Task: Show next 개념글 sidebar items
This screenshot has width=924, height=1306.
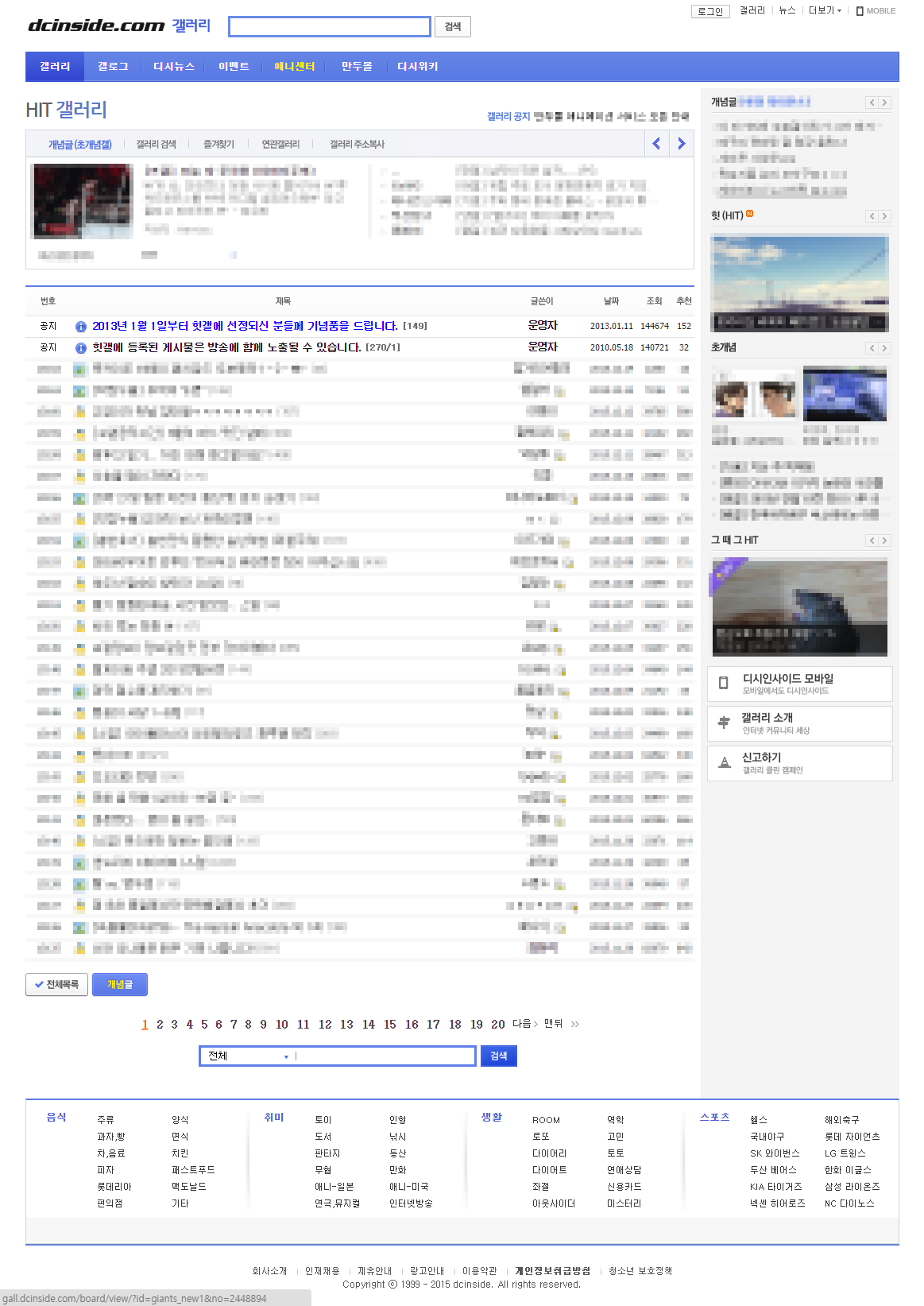Action: tap(884, 103)
